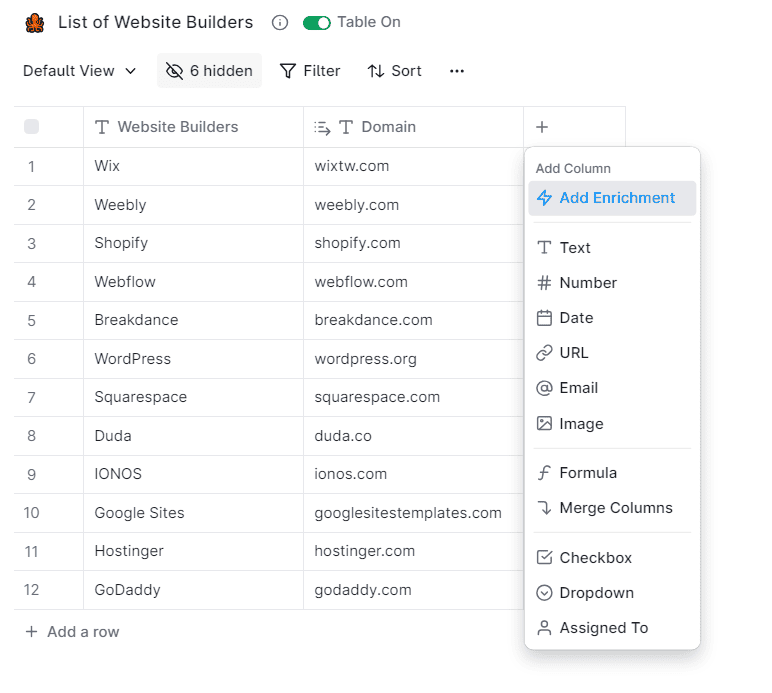The image size is (772, 693).
Task: Click row number 1
Action: (x=32, y=167)
